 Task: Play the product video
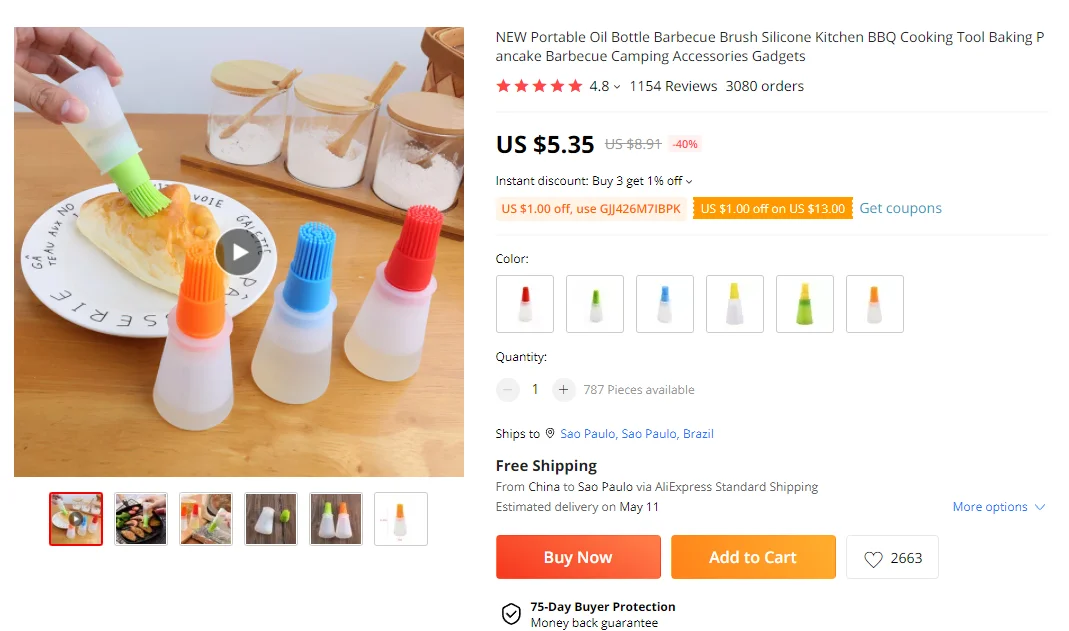(239, 252)
